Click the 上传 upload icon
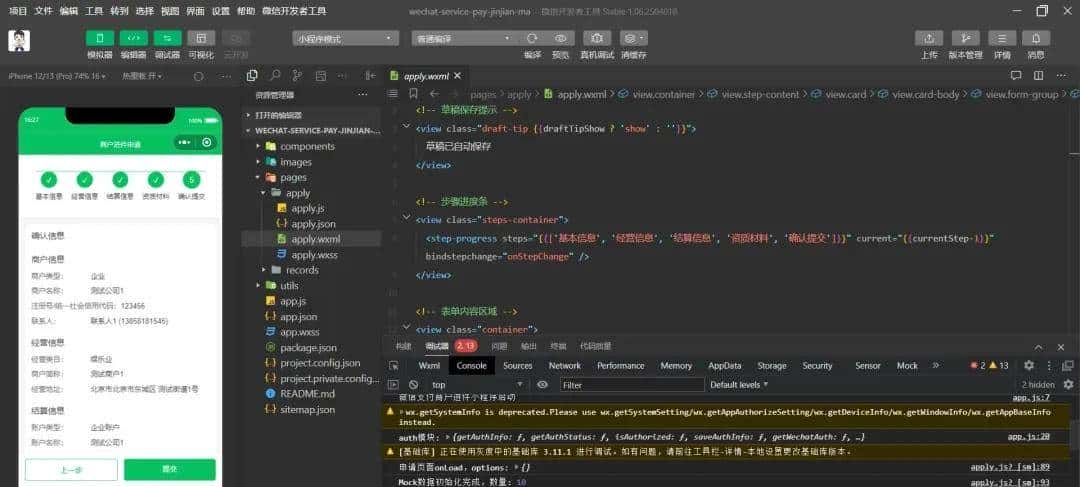The image size is (1080, 487). click(929, 39)
